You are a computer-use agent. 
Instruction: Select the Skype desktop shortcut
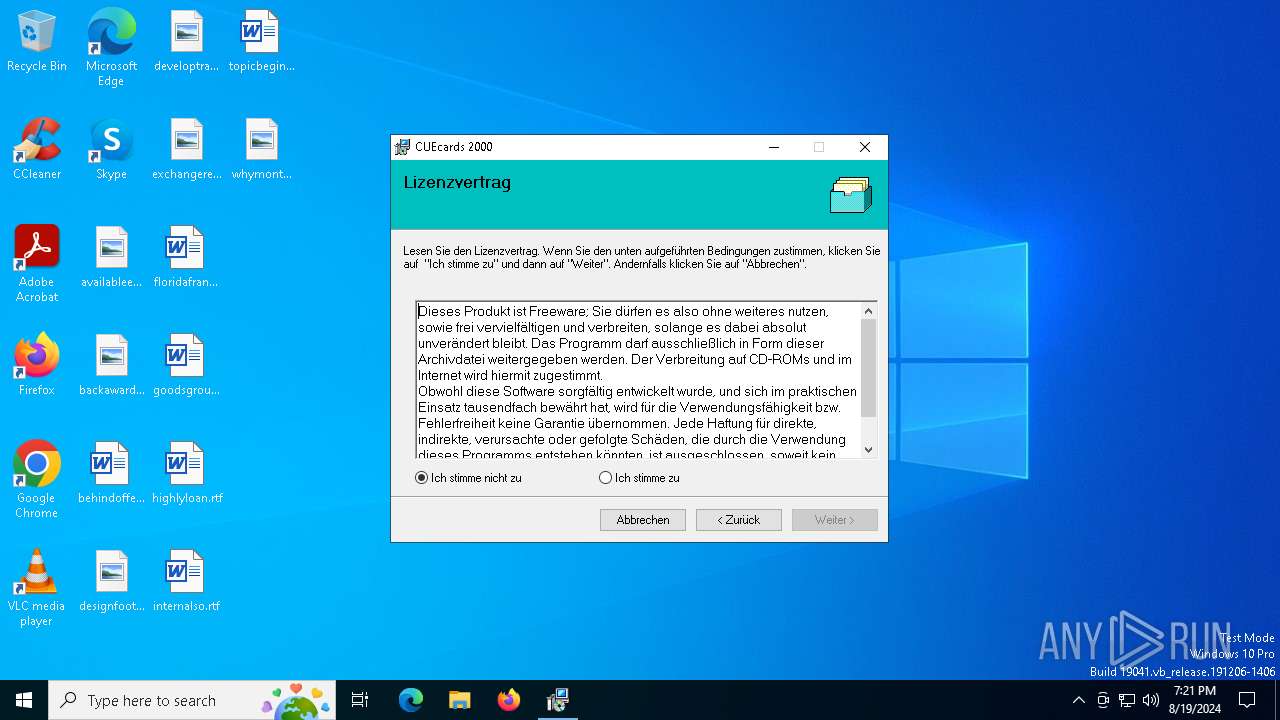coord(111,150)
